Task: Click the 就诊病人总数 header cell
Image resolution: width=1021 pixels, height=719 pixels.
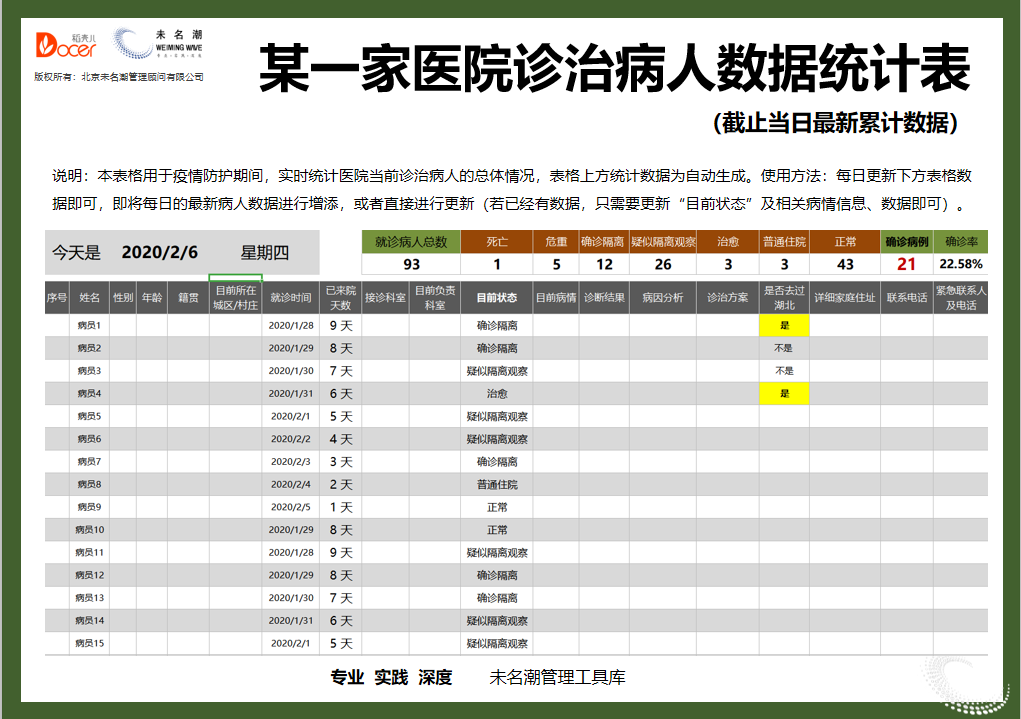Action: (412, 243)
